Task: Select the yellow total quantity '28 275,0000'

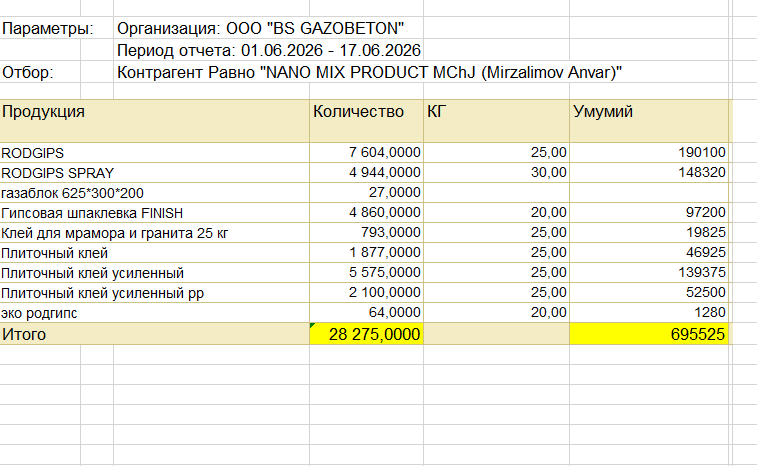Action: point(366,334)
